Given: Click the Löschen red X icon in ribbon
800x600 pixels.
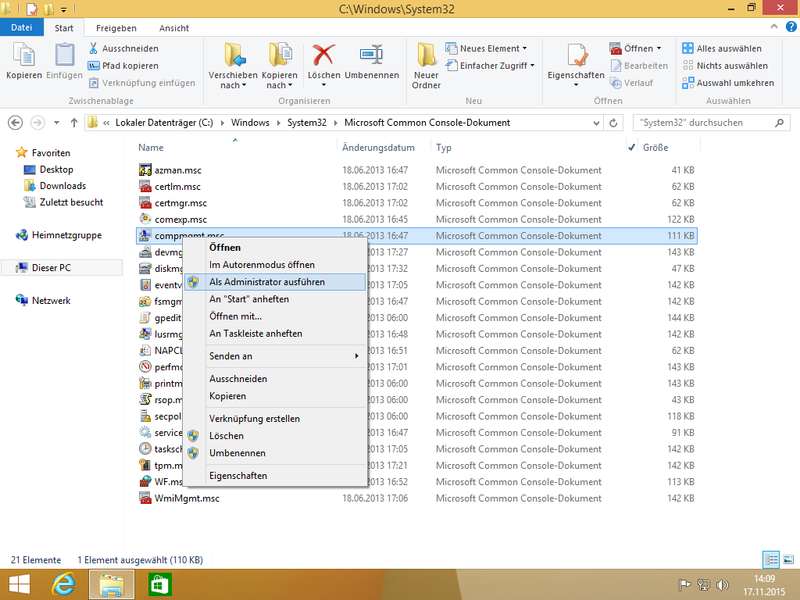Looking at the screenshot, I should click(323, 56).
